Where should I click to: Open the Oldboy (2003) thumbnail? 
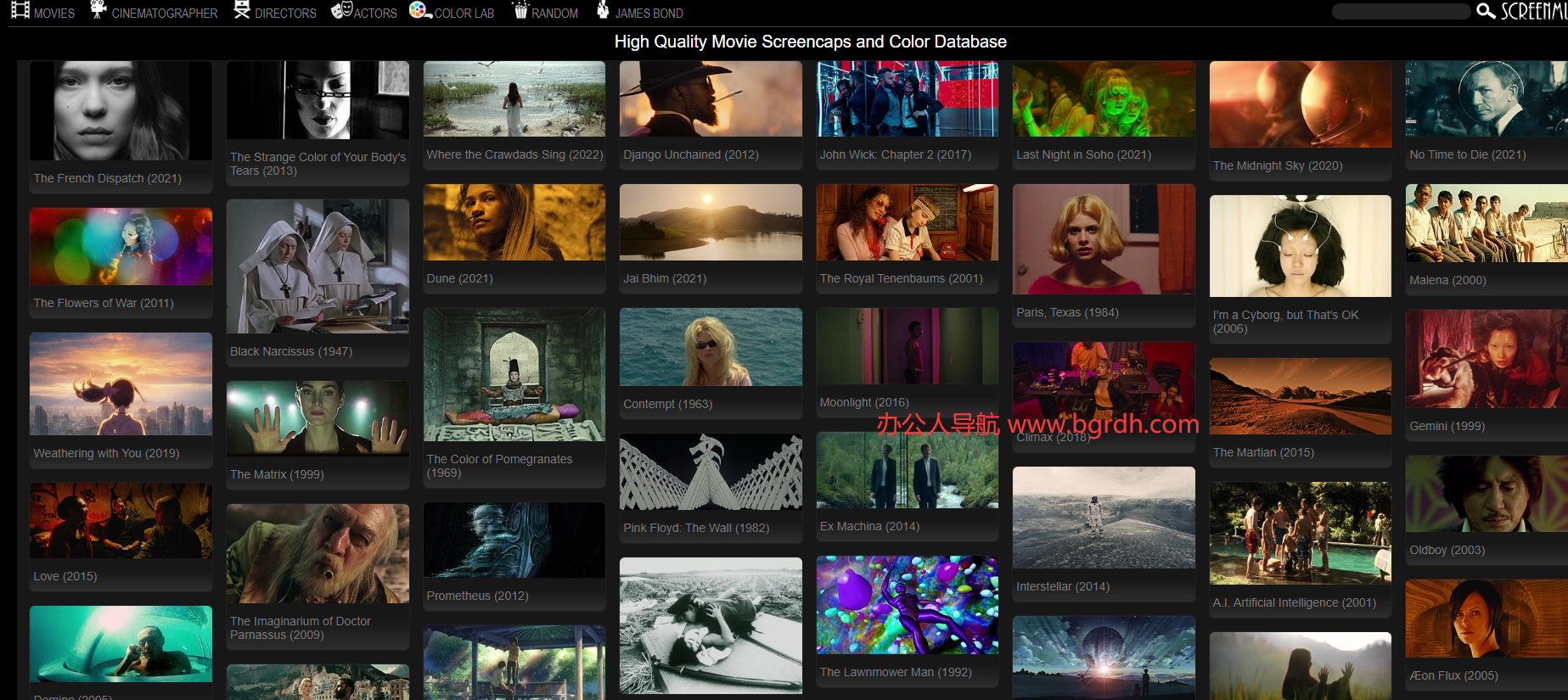point(1486,494)
